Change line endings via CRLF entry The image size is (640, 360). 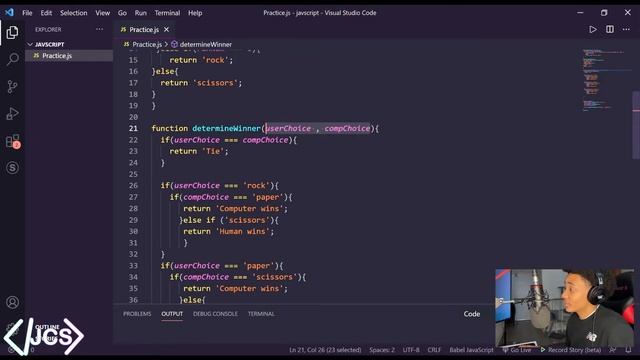(x=434, y=350)
